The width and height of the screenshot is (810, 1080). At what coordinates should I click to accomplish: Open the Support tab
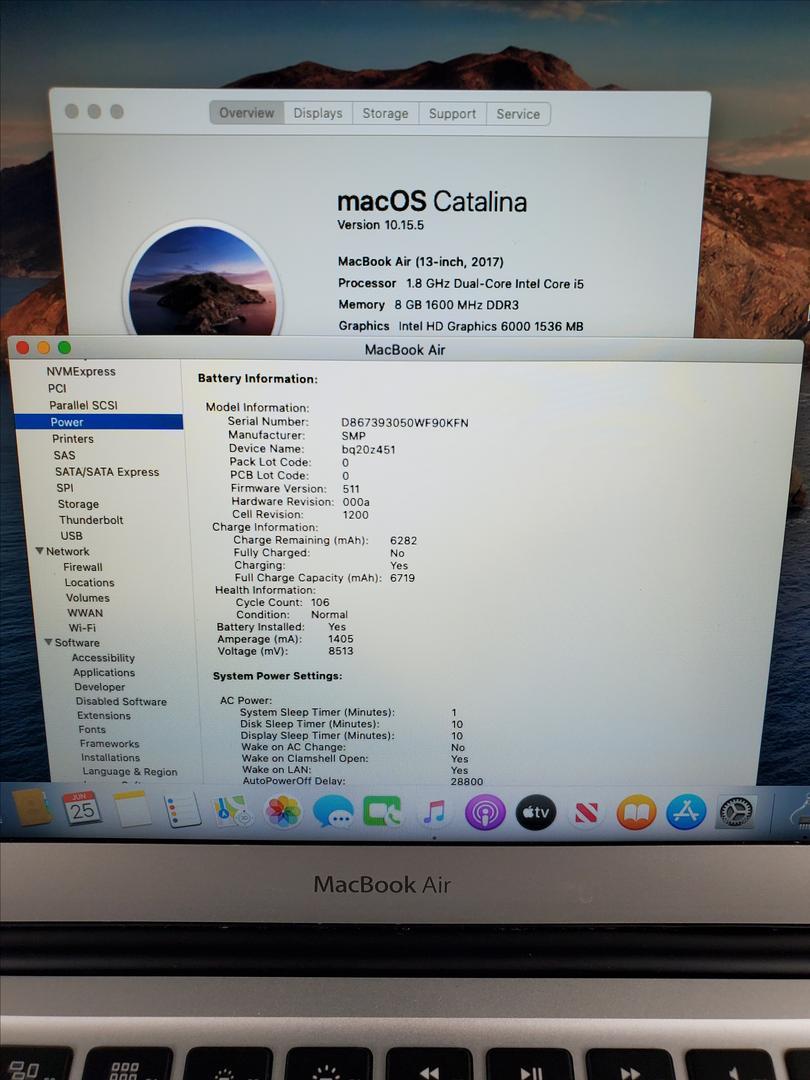coord(452,114)
